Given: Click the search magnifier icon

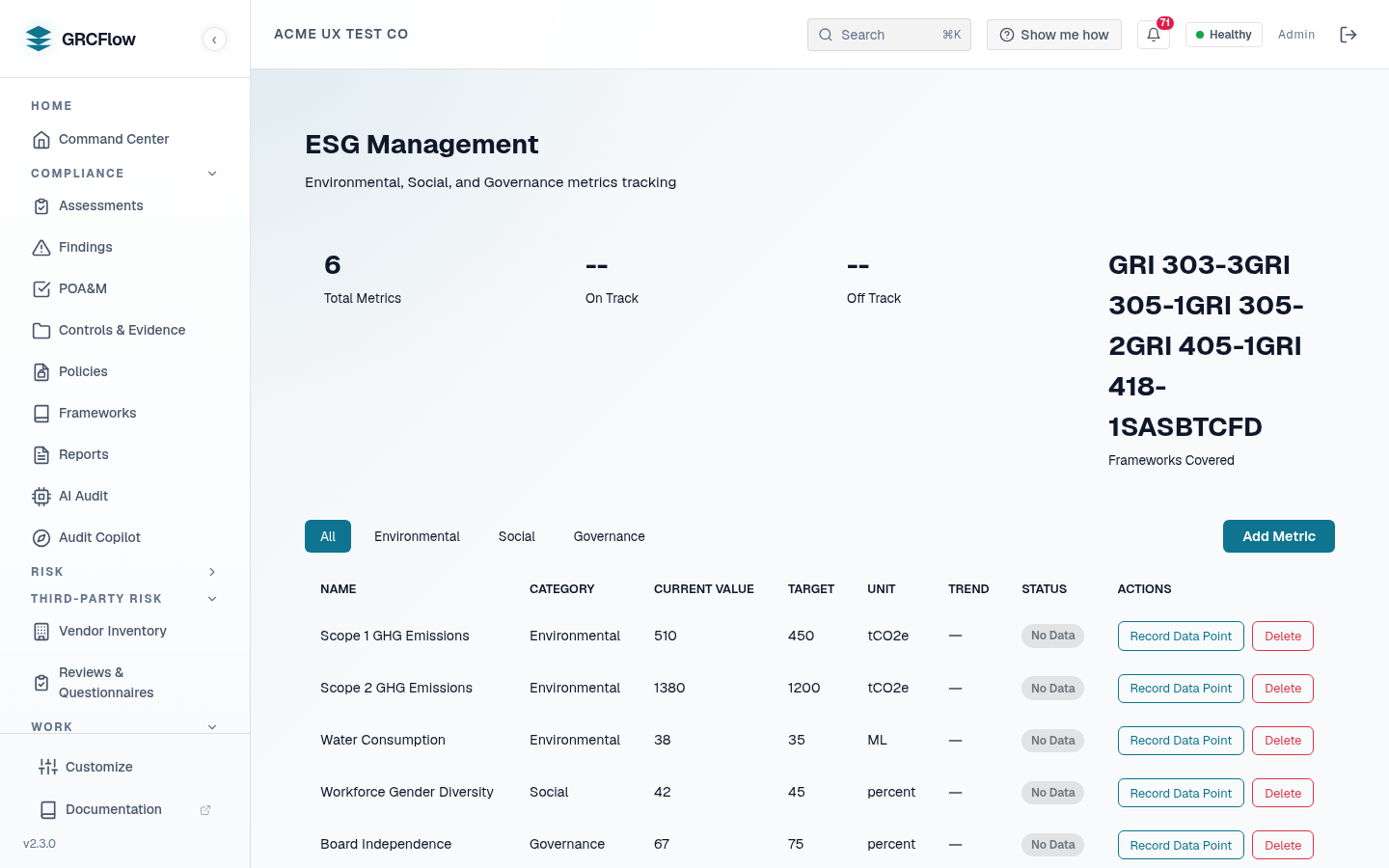Looking at the screenshot, I should coord(826,35).
